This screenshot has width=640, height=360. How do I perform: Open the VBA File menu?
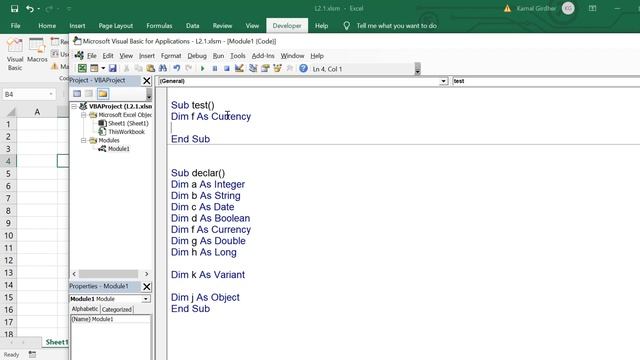point(92,56)
